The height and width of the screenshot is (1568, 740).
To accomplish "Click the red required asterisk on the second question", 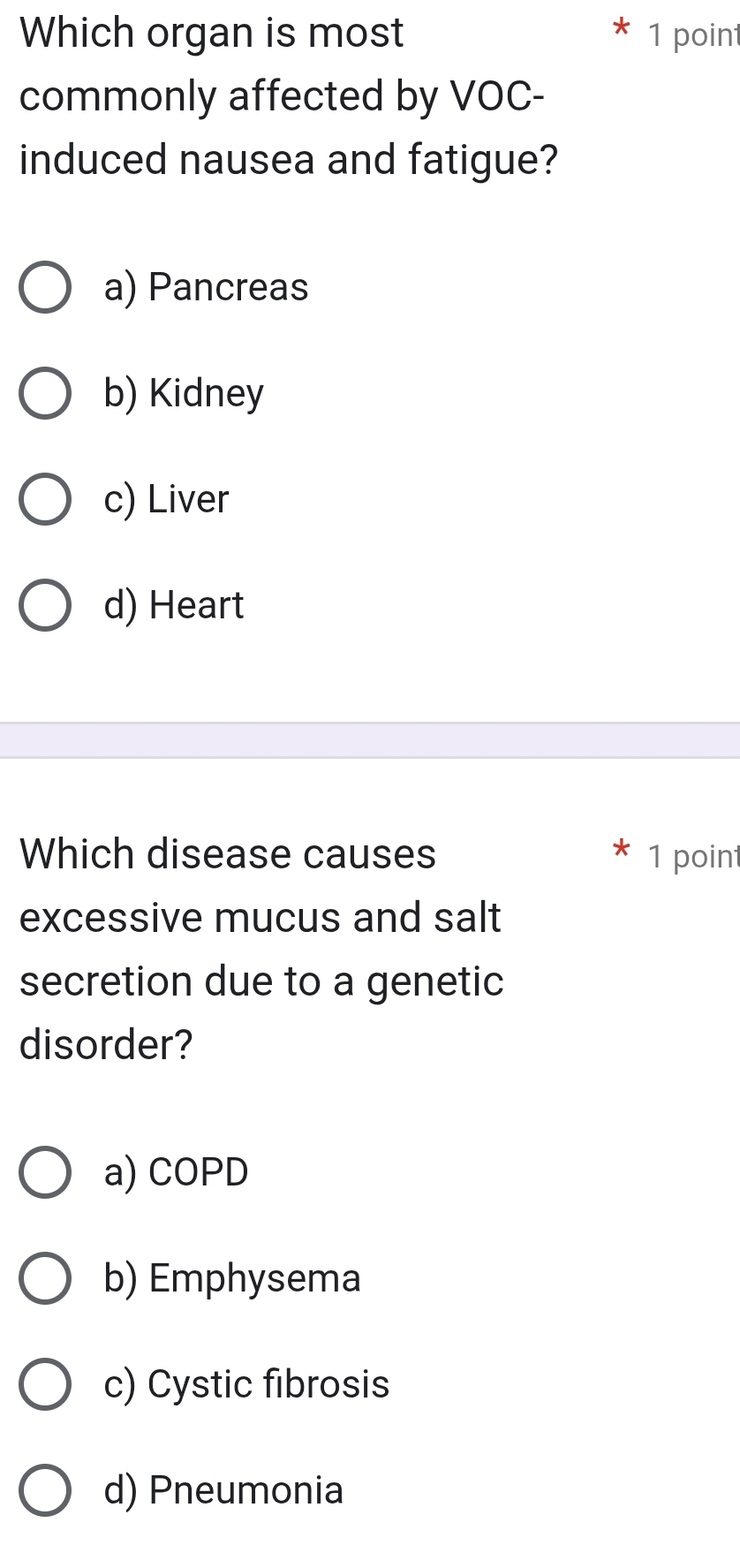I will [622, 851].
